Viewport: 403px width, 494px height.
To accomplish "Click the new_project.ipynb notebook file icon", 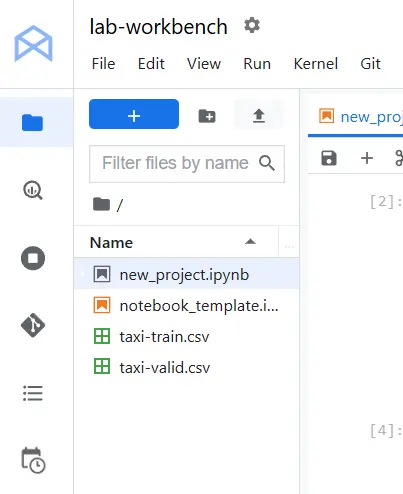I will 102,274.
